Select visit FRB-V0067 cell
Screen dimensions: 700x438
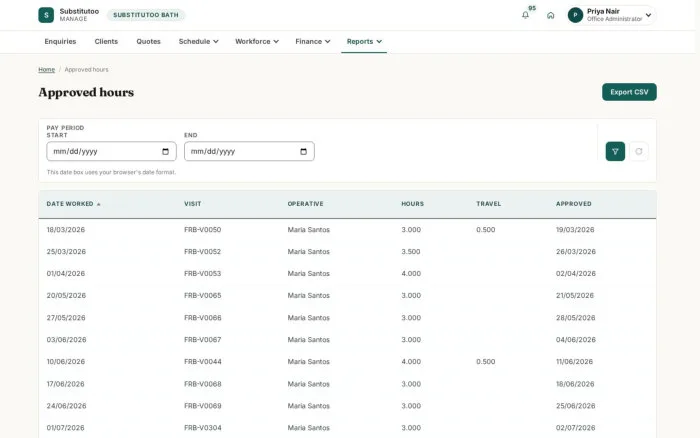[203, 339]
